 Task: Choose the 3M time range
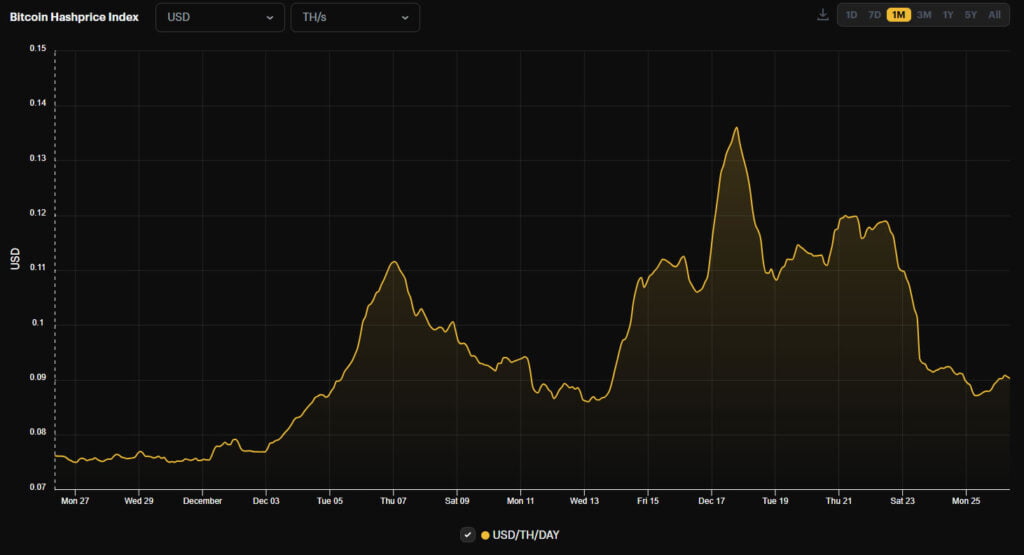point(923,15)
